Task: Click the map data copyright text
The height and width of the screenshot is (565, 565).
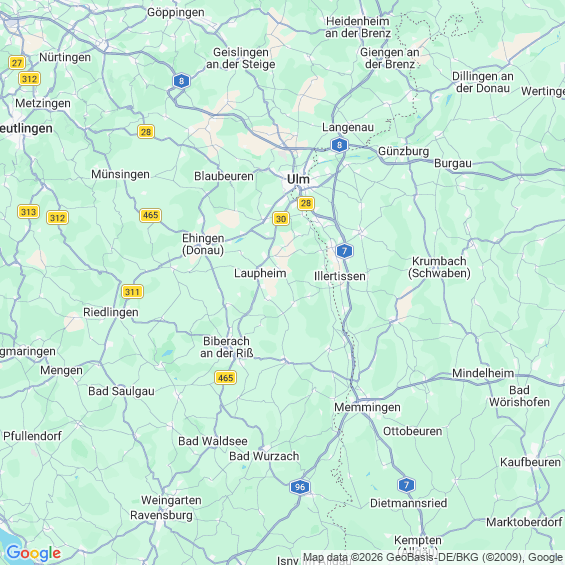Action: (433, 557)
